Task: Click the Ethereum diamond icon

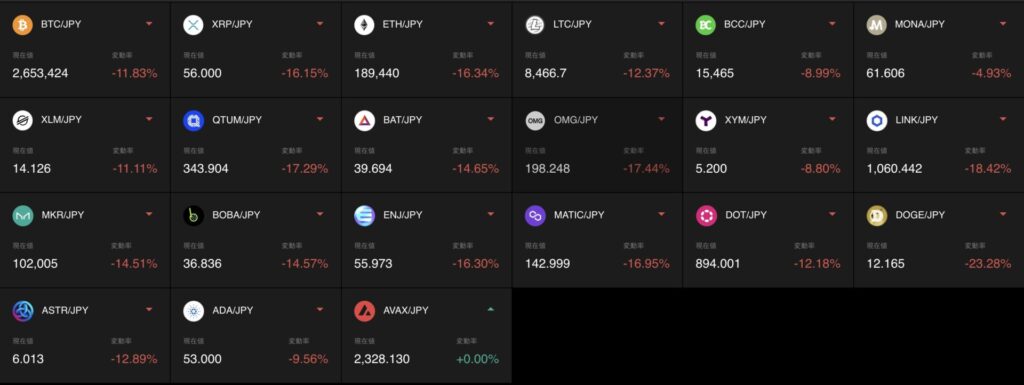Action: click(x=364, y=25)
